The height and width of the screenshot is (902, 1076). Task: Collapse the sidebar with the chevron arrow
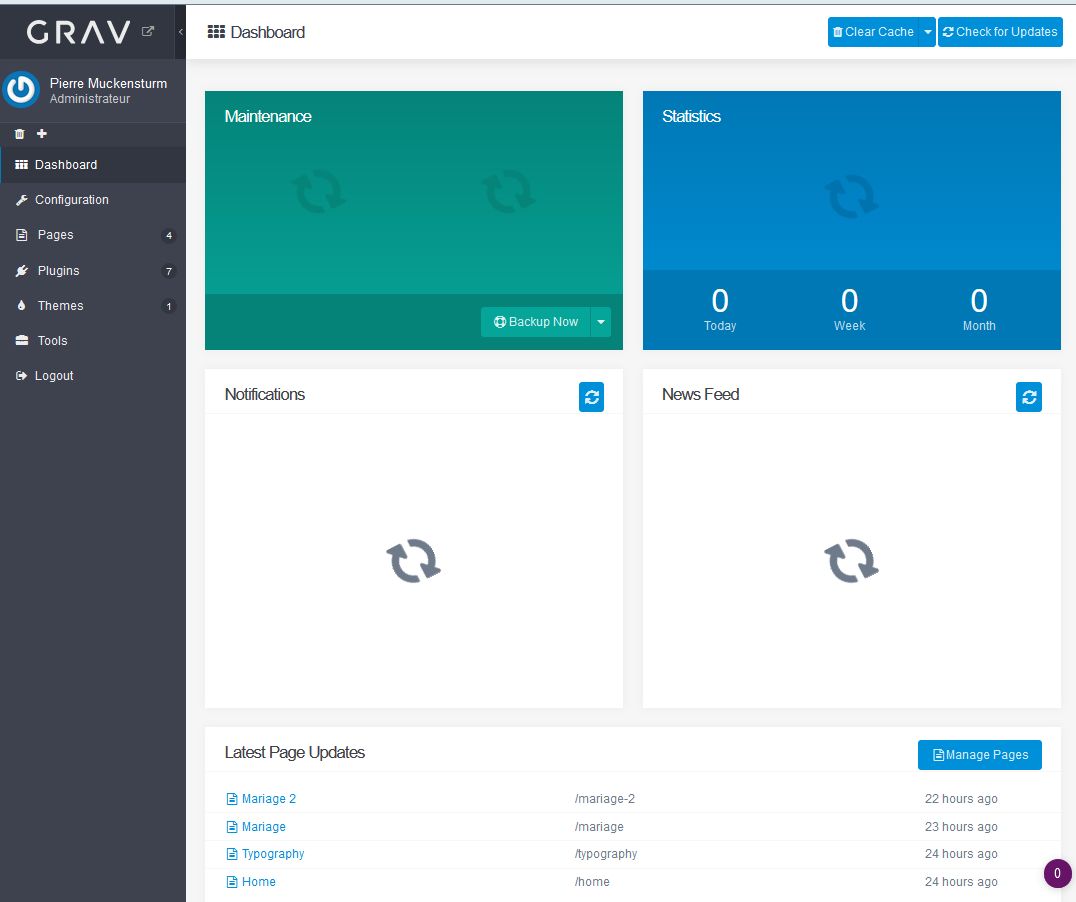[180, 32]
